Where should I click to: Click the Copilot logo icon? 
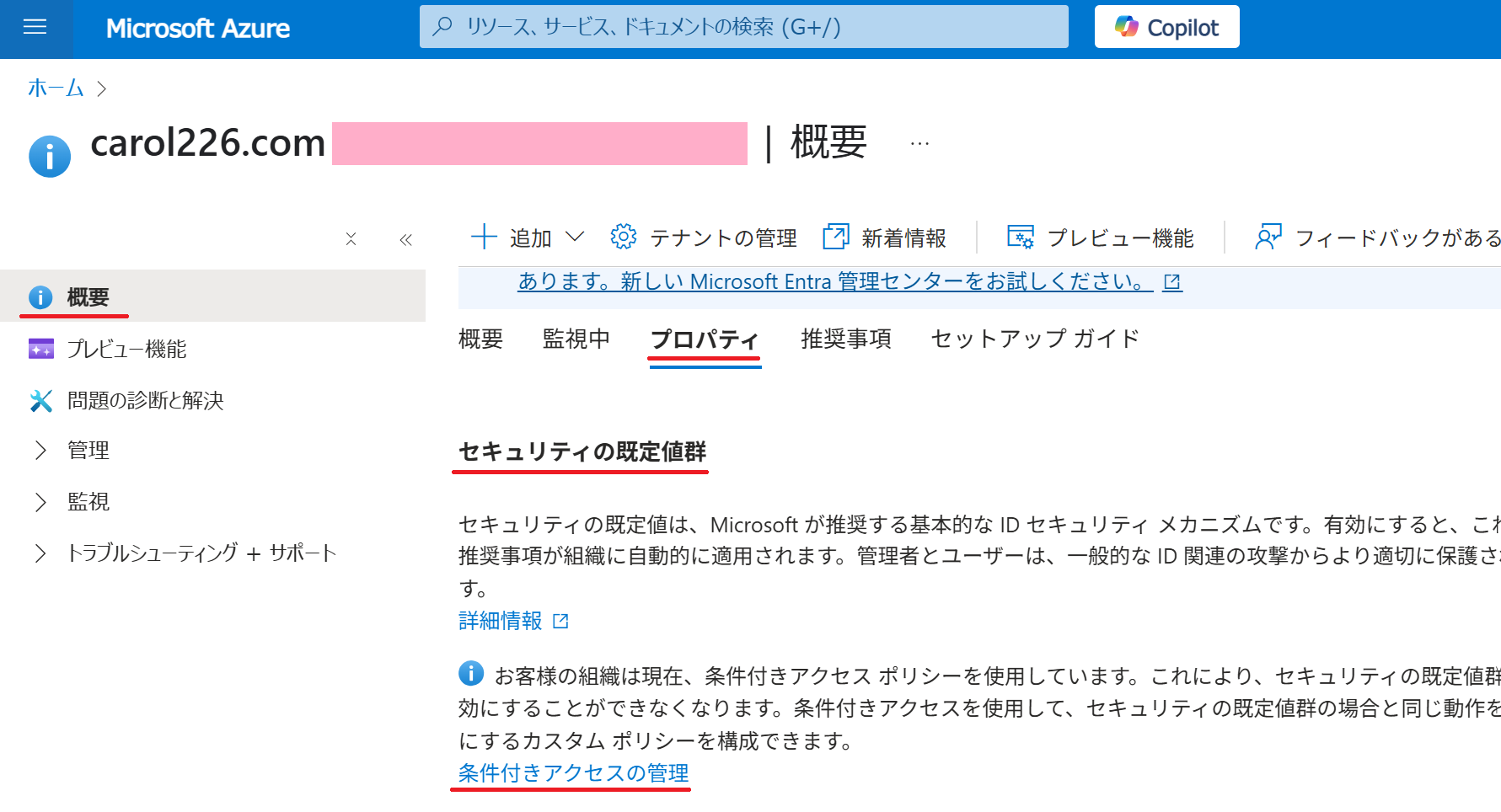pos(1127,27)
